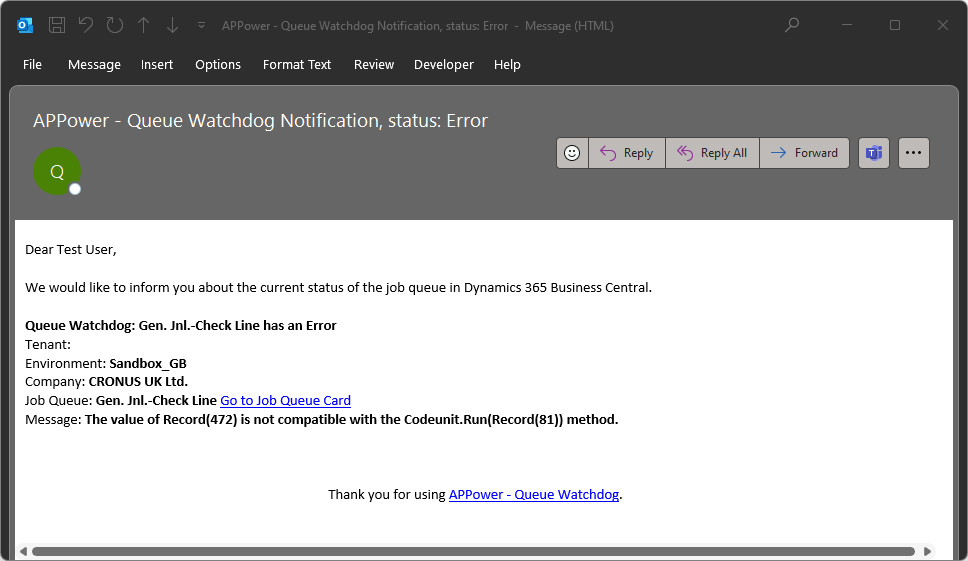The height and width of the screenshot is (561, 968).
Task: Click the bold Queue Watchdog error heading
Action: coord(181,325)
